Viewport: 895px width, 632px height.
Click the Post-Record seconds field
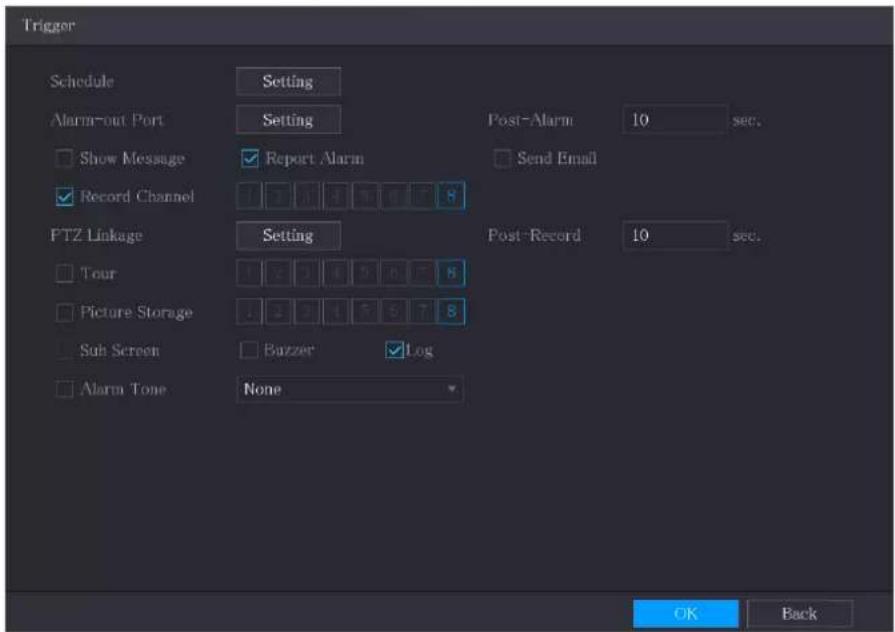tap(675, 235)
